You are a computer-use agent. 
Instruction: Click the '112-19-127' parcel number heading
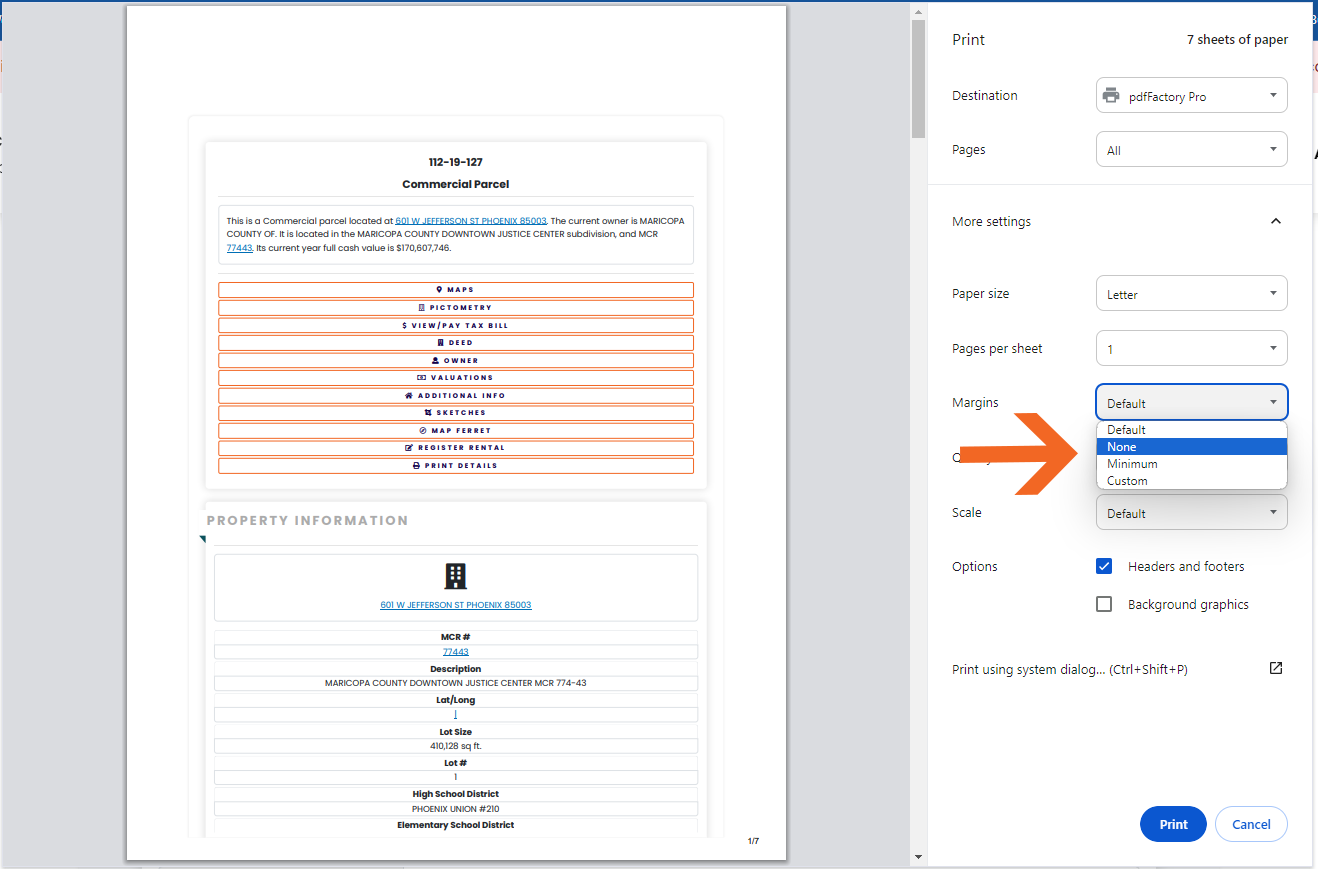coord(456,162)
